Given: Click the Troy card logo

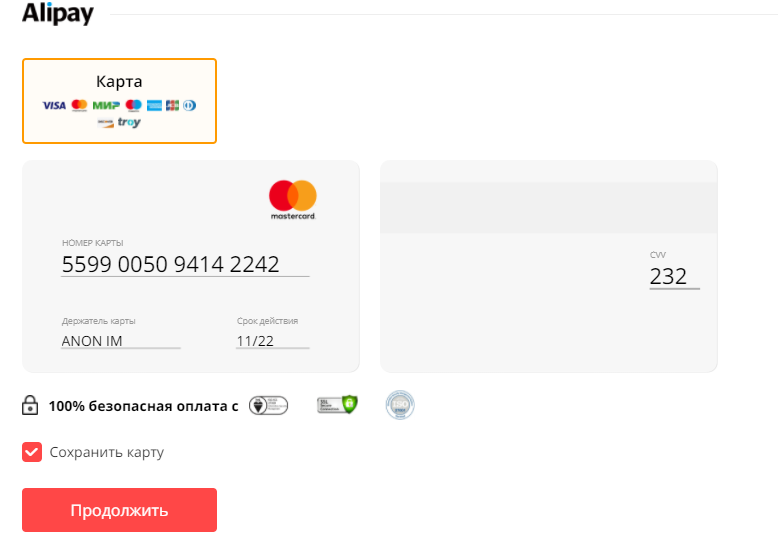Looking at the screenshot, I should click(129, 123).
